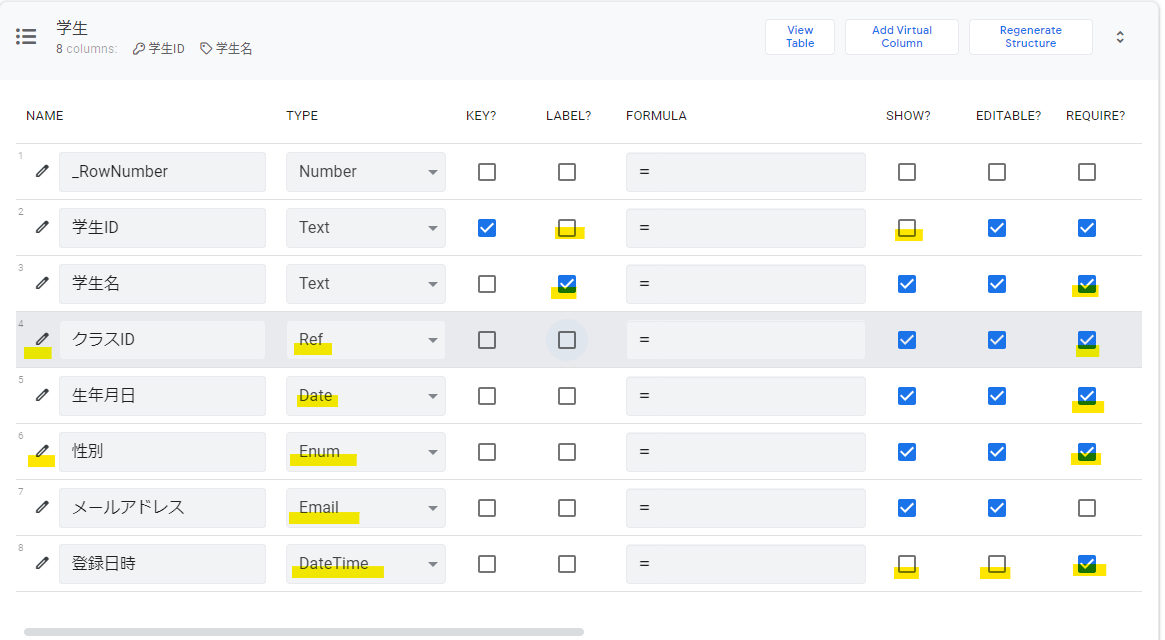Click the 性別 name field
The height and width of the screenshot is (640, 1165).
pyautogui.click(x=162, y=452)
